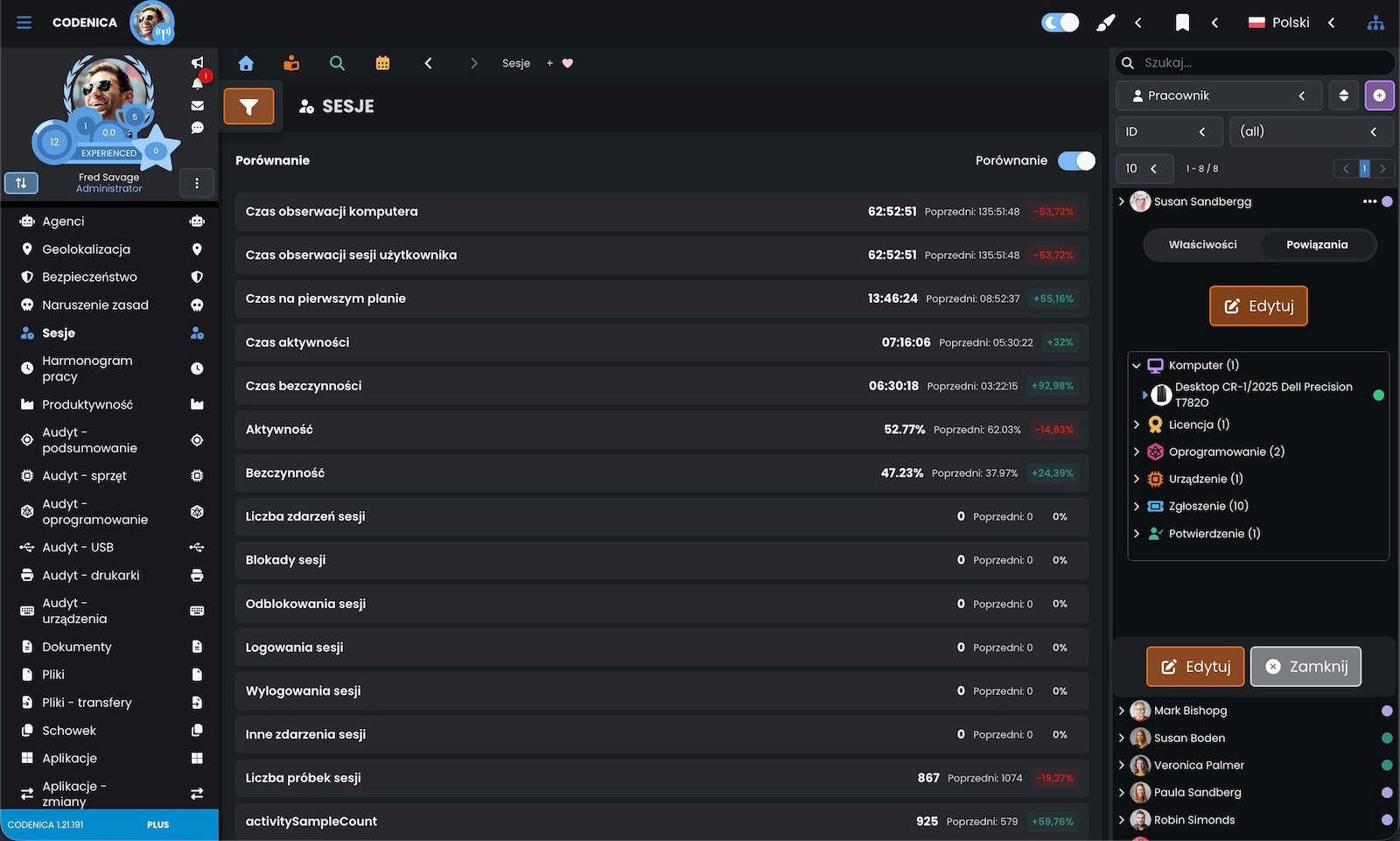Image resolution: width=1400 pixels, height=841 pixels.
Task: Click previous page arrow in pagination
Action: tap(1346, 169)
